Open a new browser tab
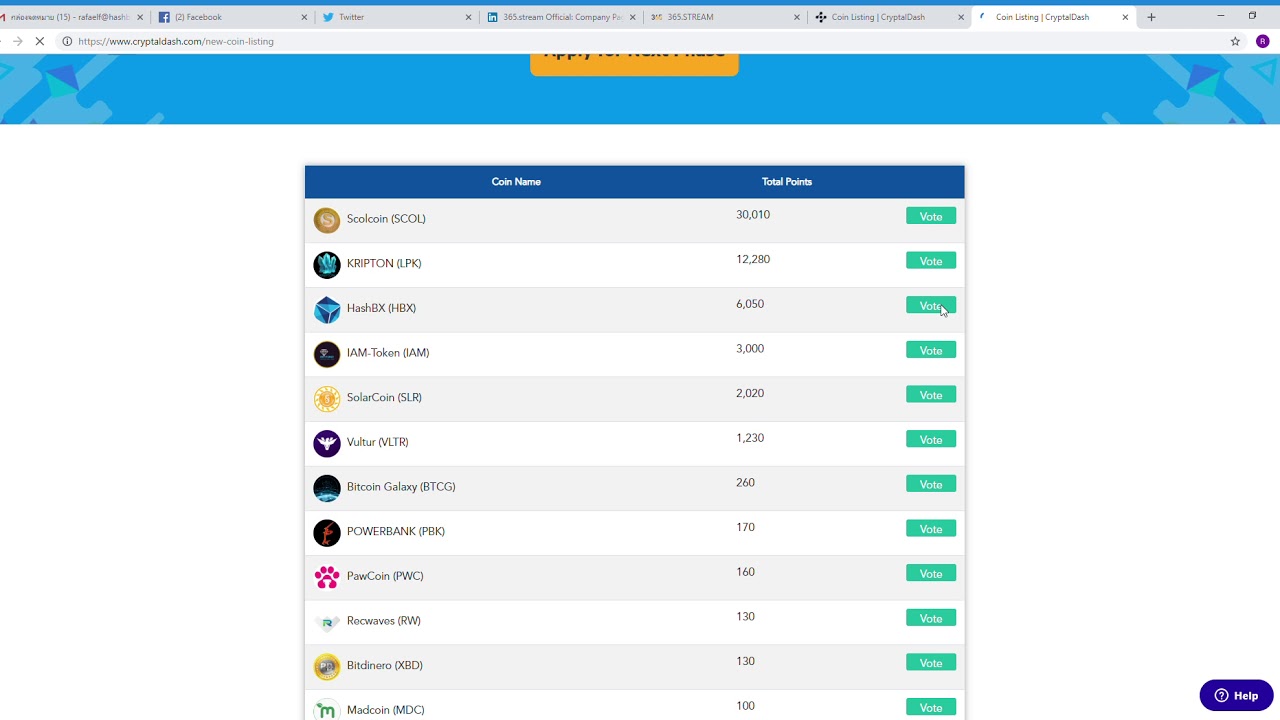1280x720 pixels. [1151, 17]
